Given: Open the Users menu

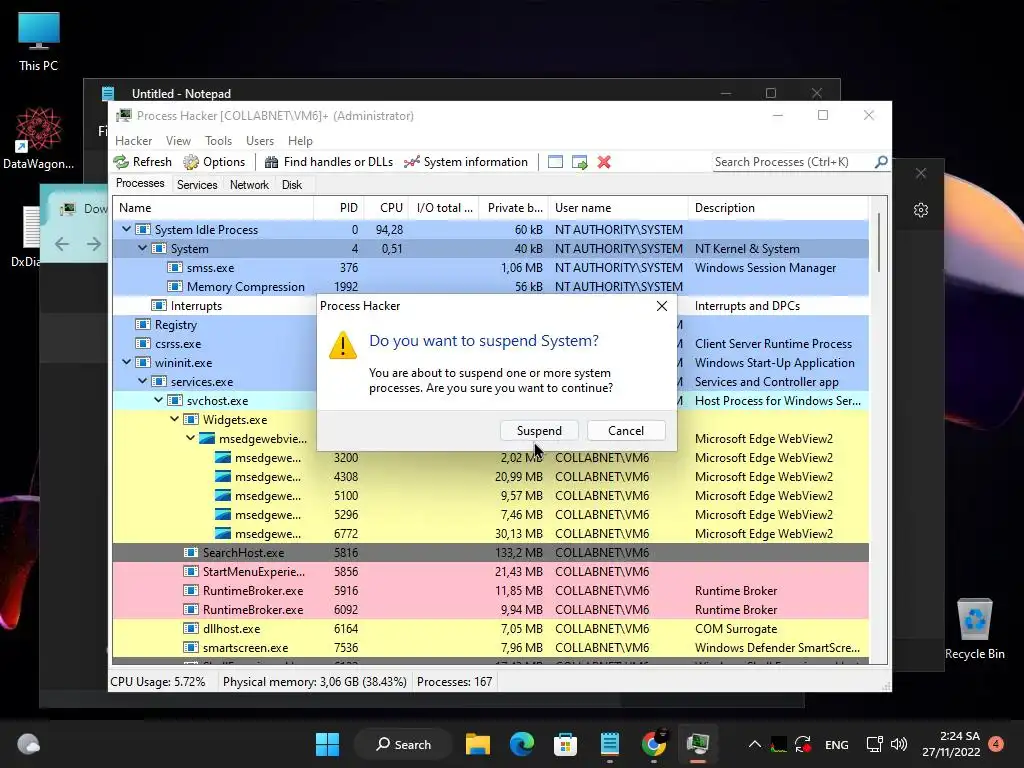Looking at the screenshot, I should tap(260, 141).
